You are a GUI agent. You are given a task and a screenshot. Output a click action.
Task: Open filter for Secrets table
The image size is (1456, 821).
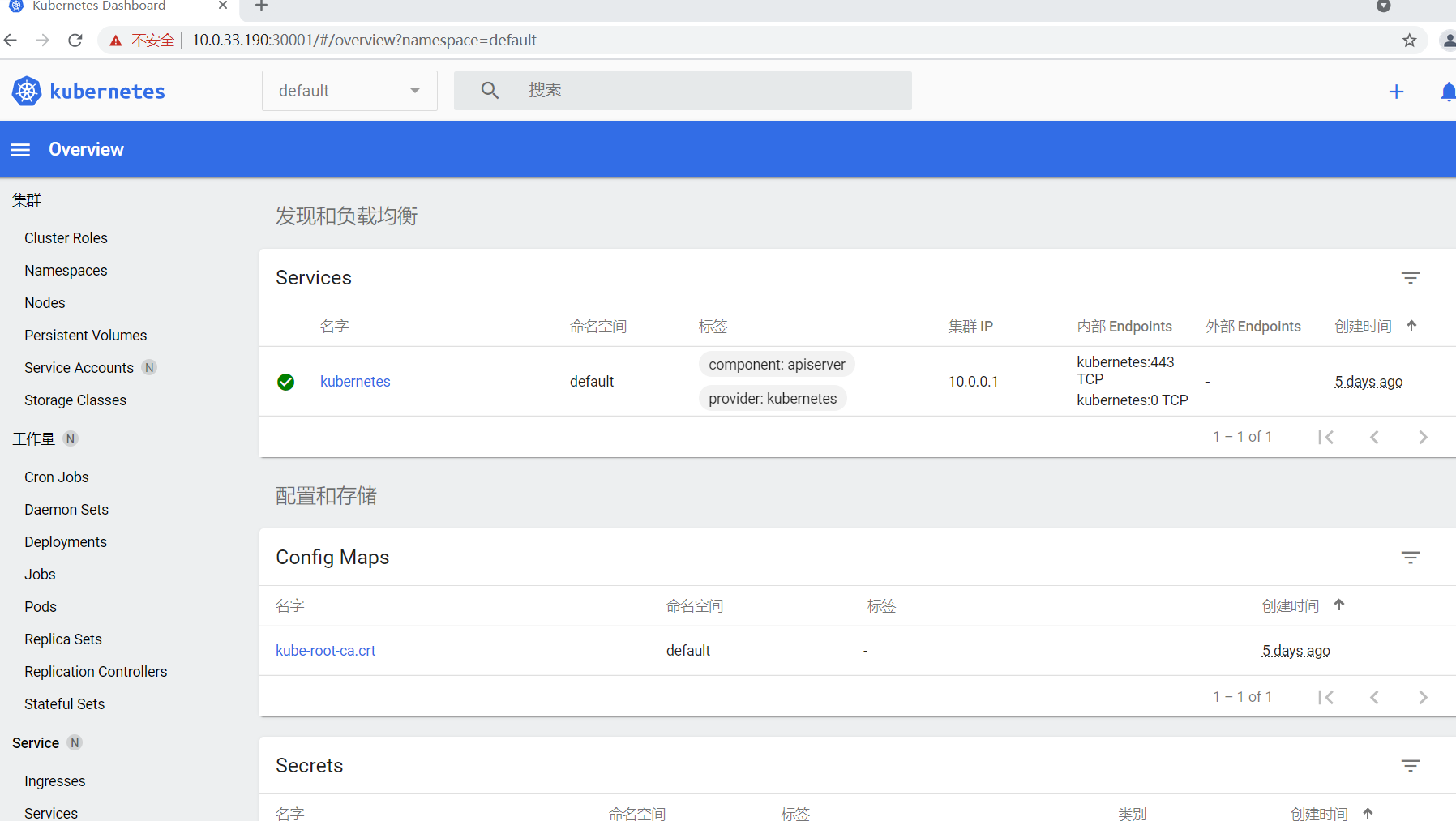pos(1411,766)
